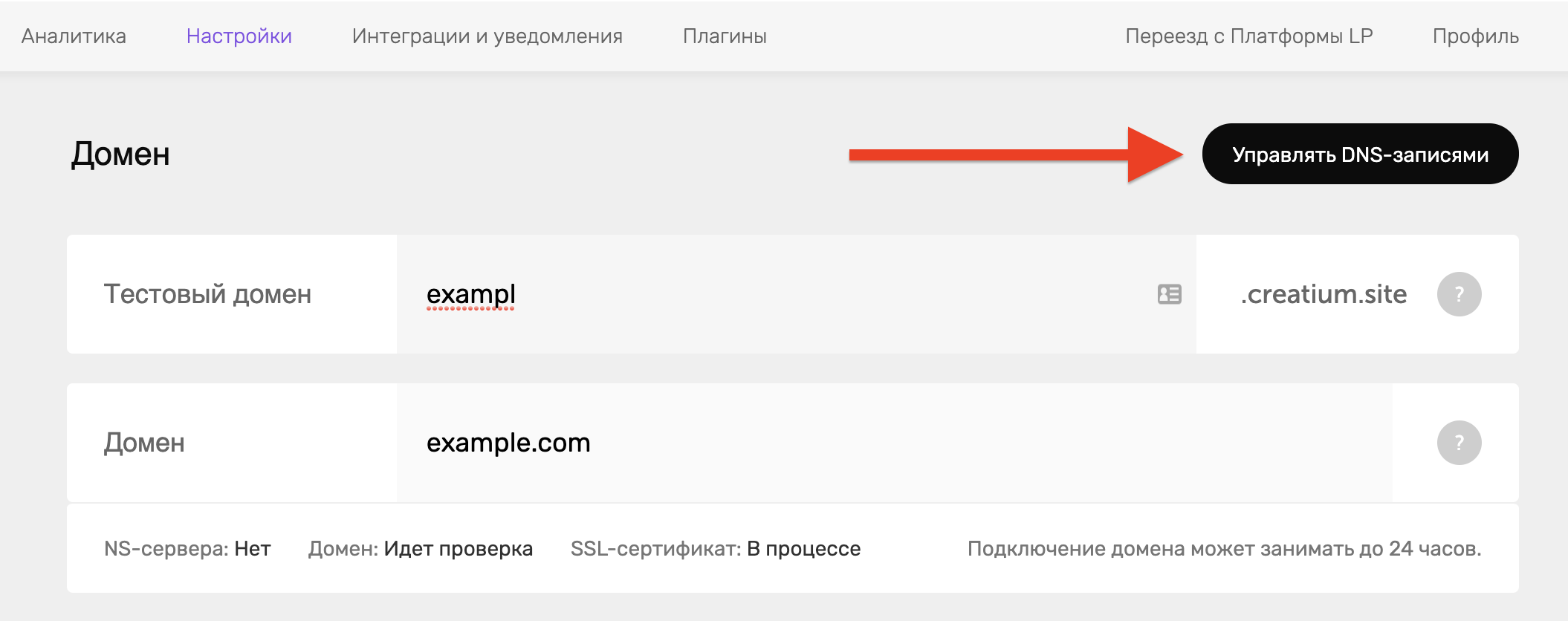Image resolution: width=1568 pixels, height=621 pixels.
Task: Click the .creatium.site suffix label
Action: tap(1324, 294)
